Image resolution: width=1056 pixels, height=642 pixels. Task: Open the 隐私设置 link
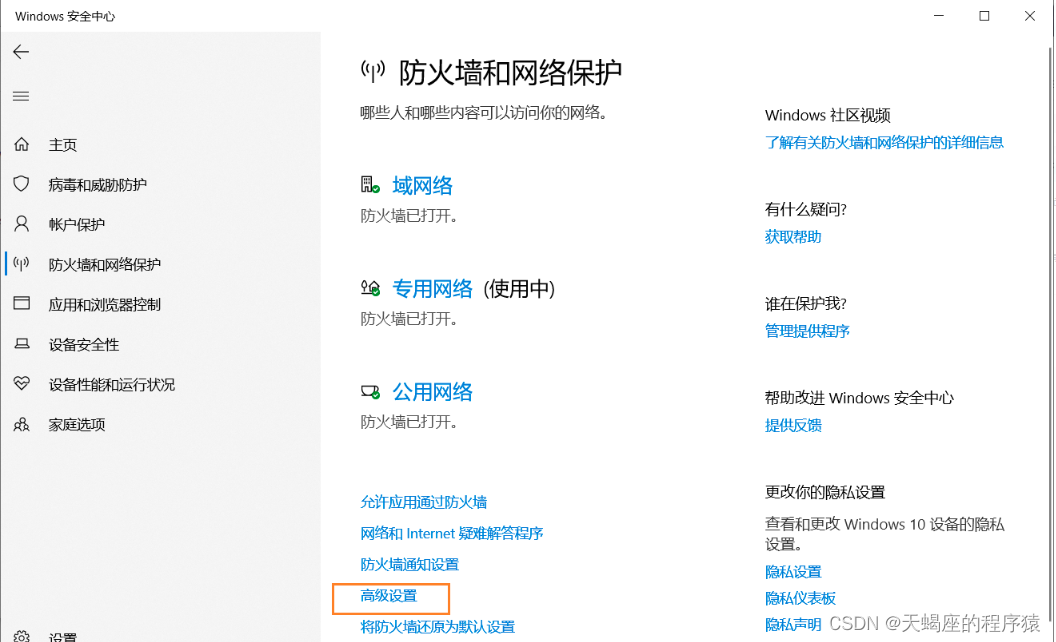point(793,572)
